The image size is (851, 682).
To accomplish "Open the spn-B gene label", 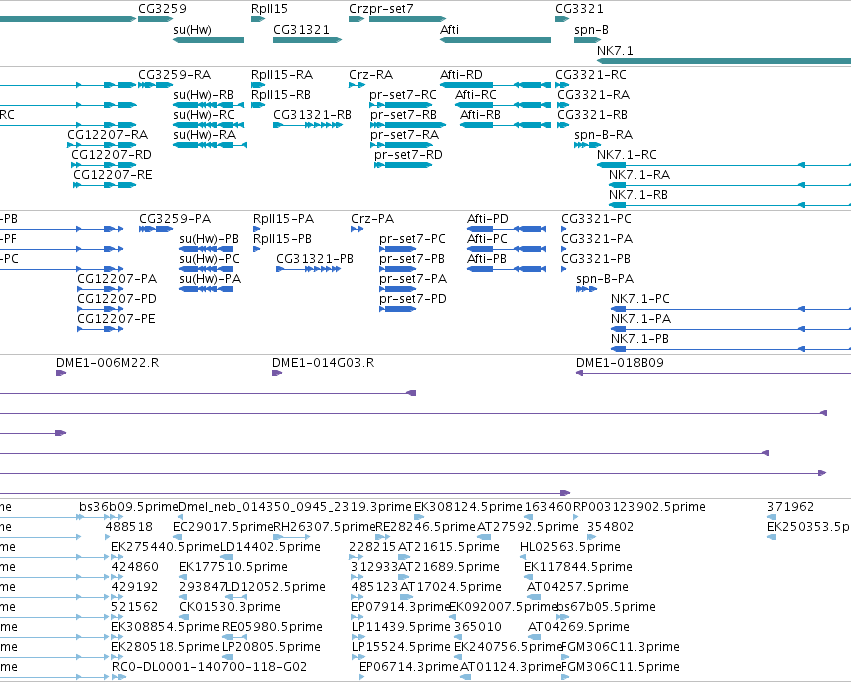I will click(x=591, y=30).
